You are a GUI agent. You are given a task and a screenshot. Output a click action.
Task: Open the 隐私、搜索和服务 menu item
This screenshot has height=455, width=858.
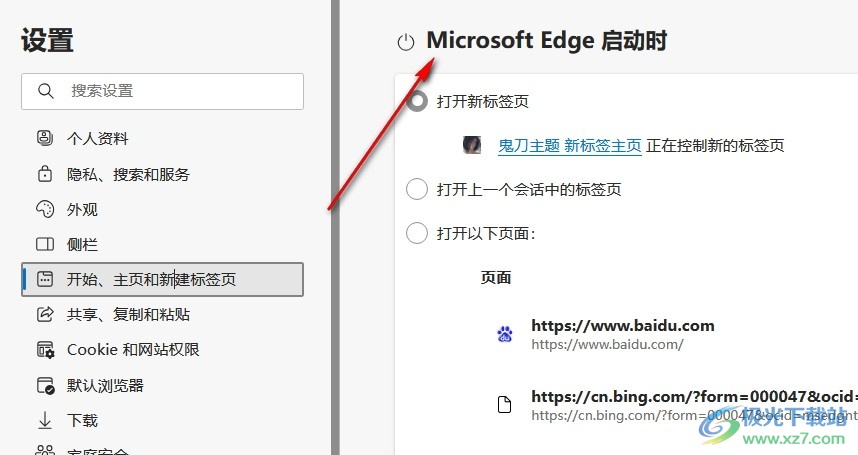click(128, 174)
